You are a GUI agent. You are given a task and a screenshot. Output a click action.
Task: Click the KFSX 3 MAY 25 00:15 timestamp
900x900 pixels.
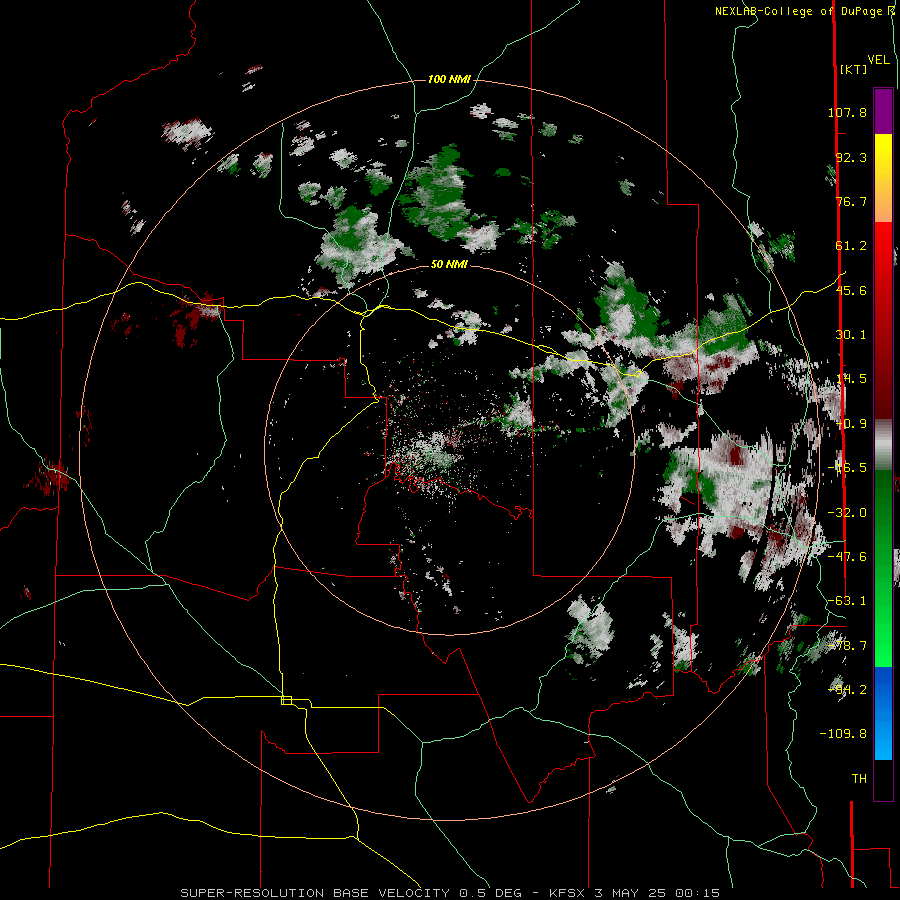tap(634, 893)
